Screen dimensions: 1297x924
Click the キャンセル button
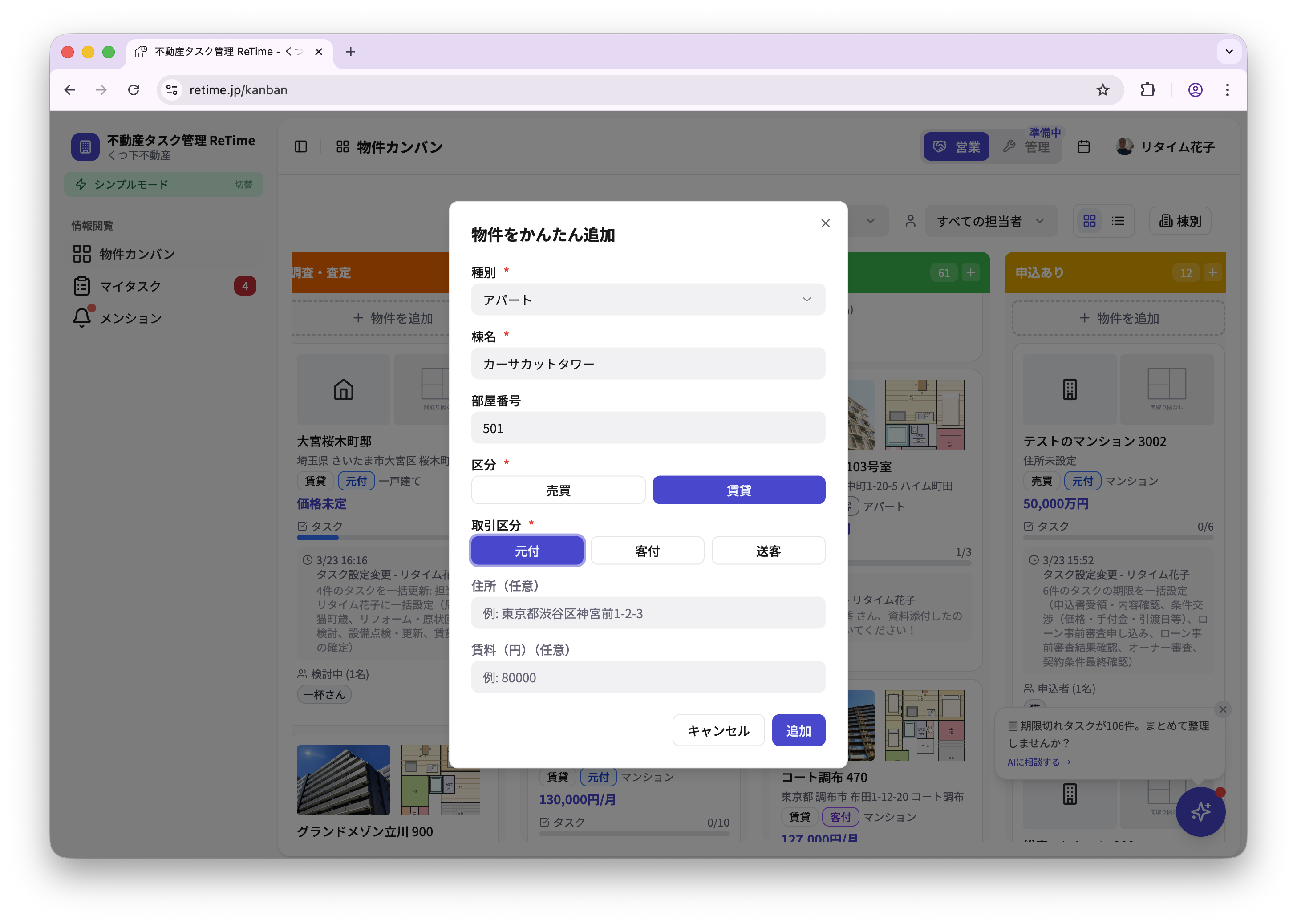(718, 730)
